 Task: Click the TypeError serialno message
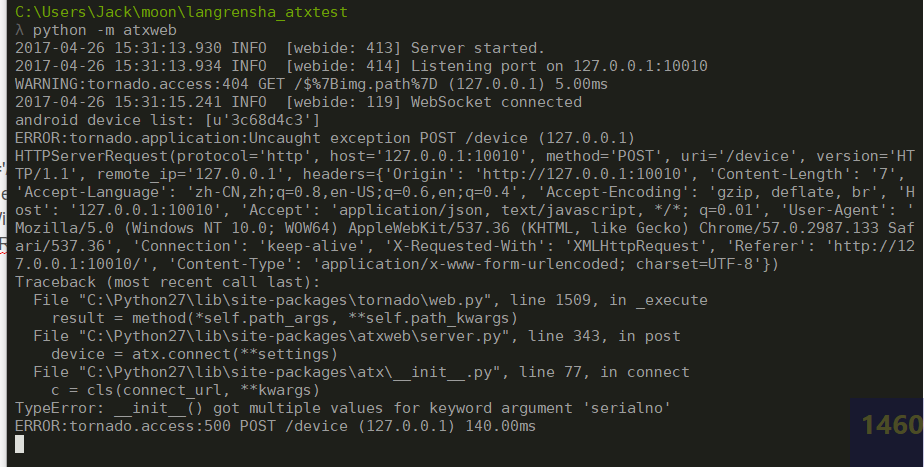coord(343,408)
